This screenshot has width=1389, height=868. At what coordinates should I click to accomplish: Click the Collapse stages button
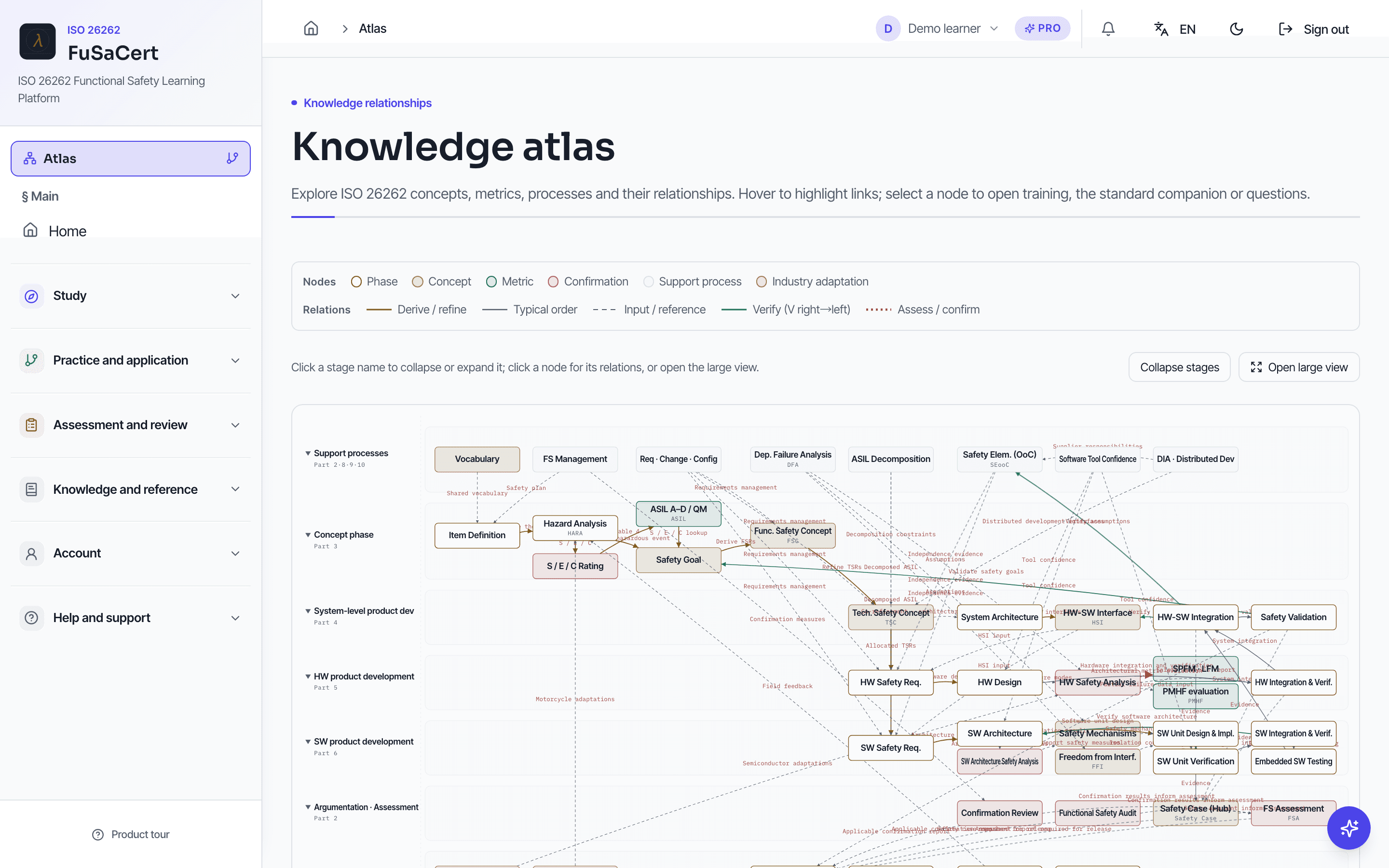[1179, 367]
